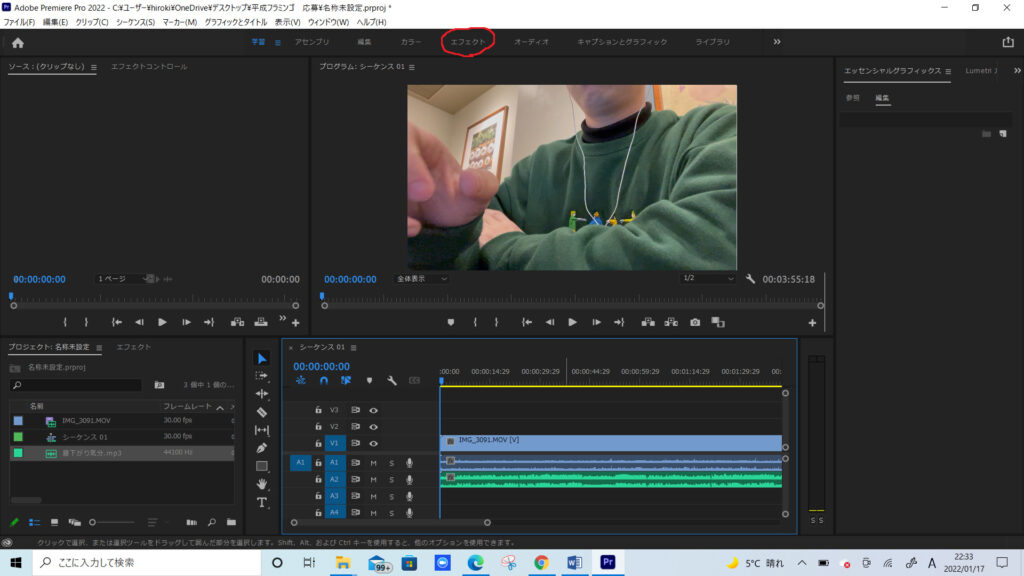Toggle the timeline snap magnet icon

(x=323, y=381)
